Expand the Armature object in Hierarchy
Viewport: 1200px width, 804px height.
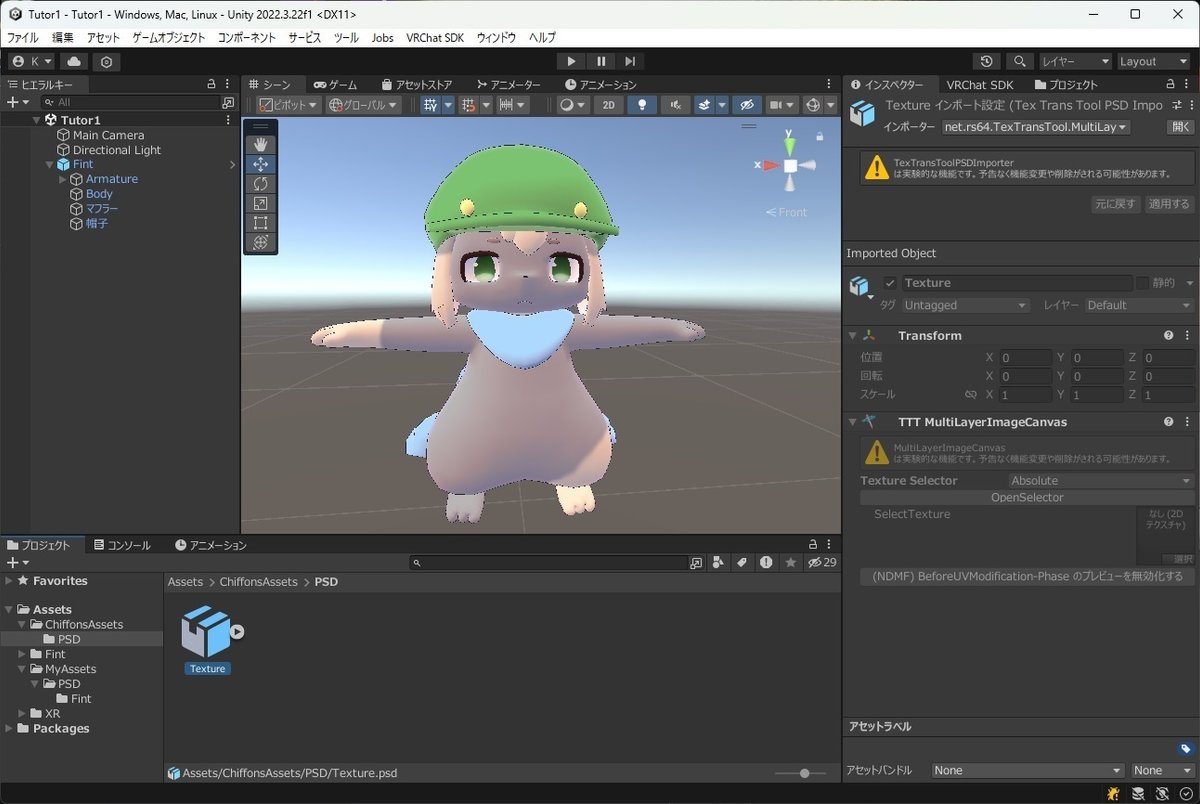click(63, 179)
